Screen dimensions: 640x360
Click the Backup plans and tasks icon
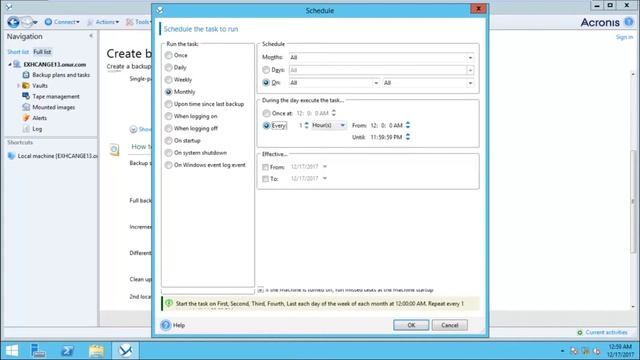(x=26, y=75)
